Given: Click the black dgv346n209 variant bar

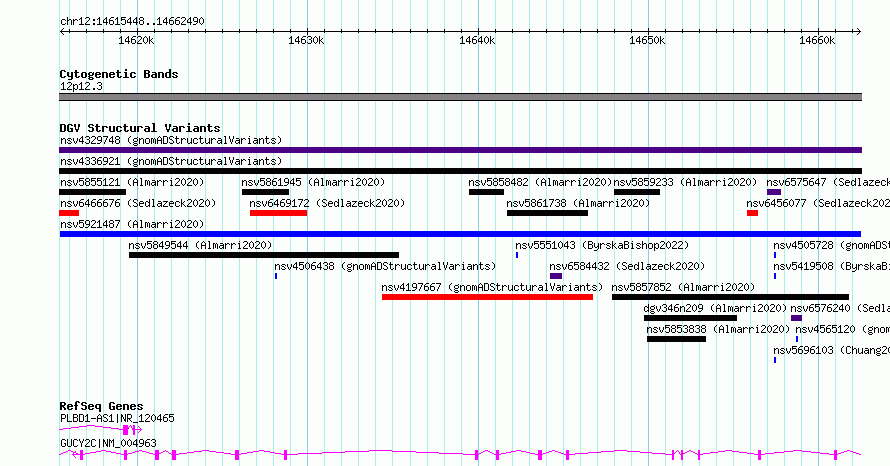Looking at the screenshot, I should [x=690, y=318].
